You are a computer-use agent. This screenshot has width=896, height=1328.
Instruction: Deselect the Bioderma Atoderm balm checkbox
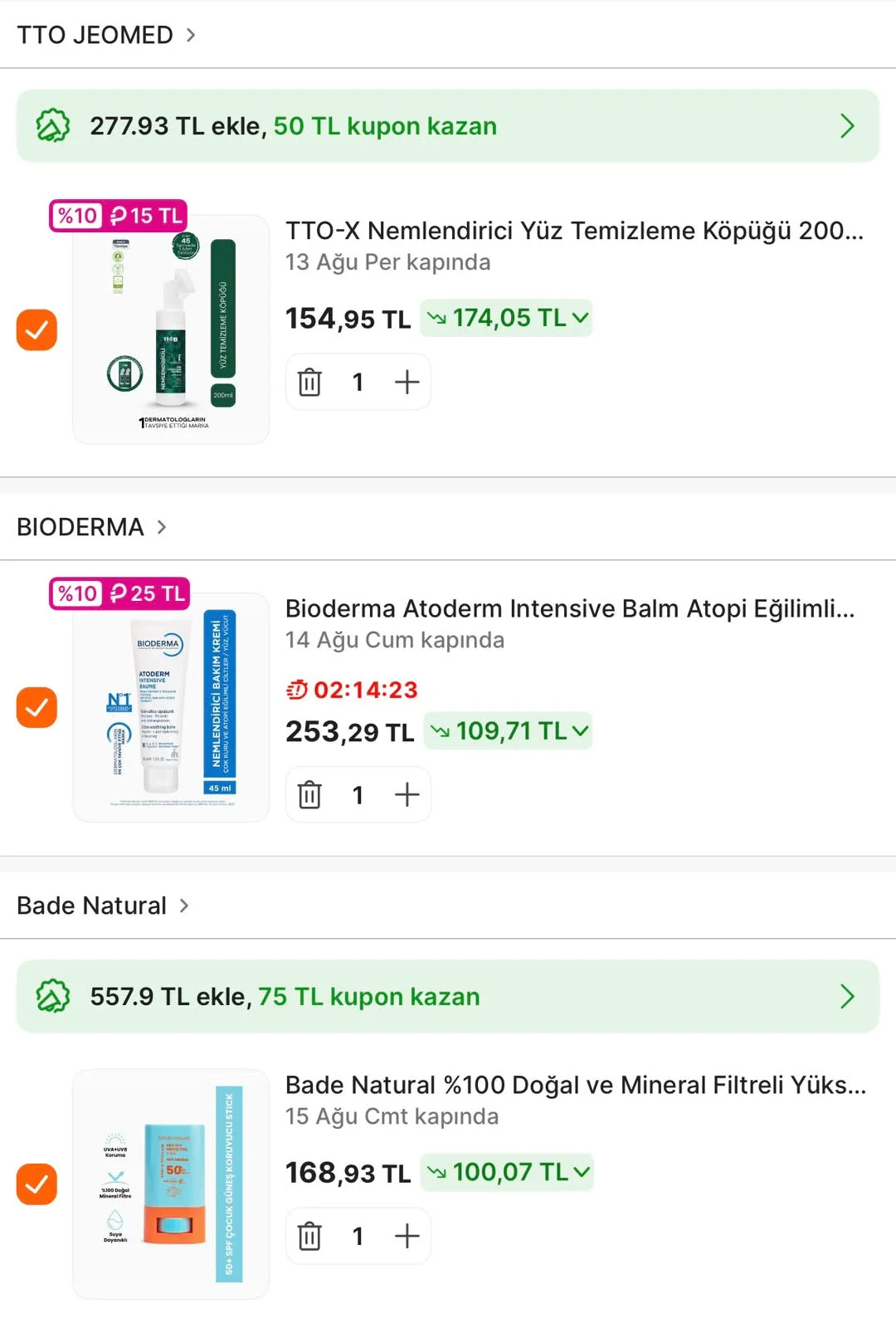37,707
